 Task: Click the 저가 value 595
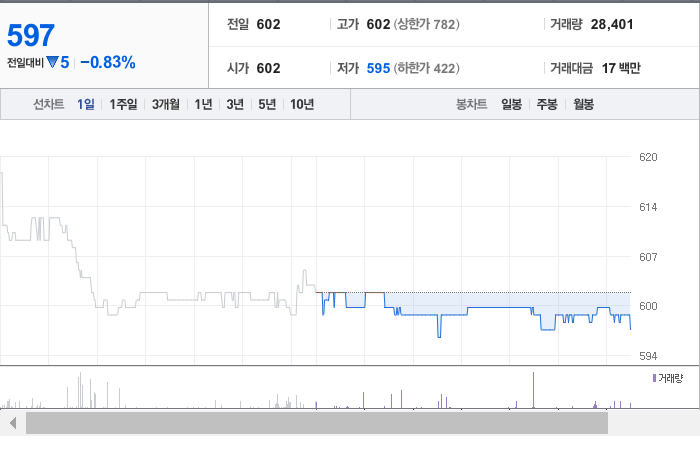tap(378, 68)
